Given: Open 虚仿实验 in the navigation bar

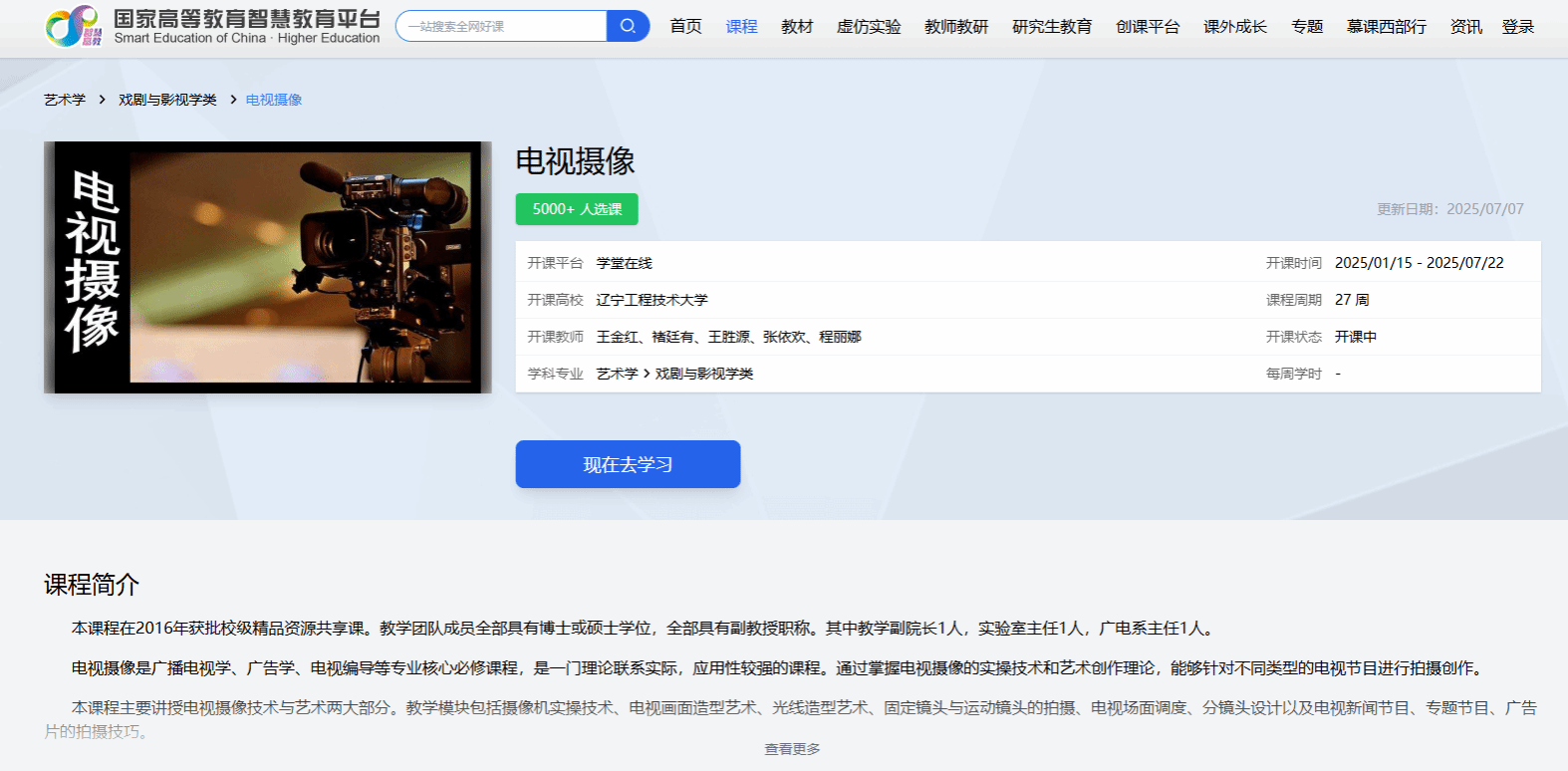Looking at the screenshot, I should [x=869, y=27].
